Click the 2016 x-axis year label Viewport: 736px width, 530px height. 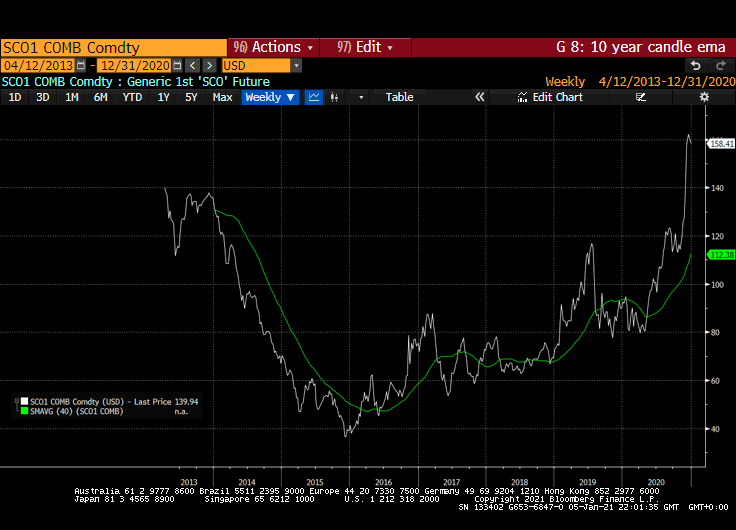tap(383, 482)
